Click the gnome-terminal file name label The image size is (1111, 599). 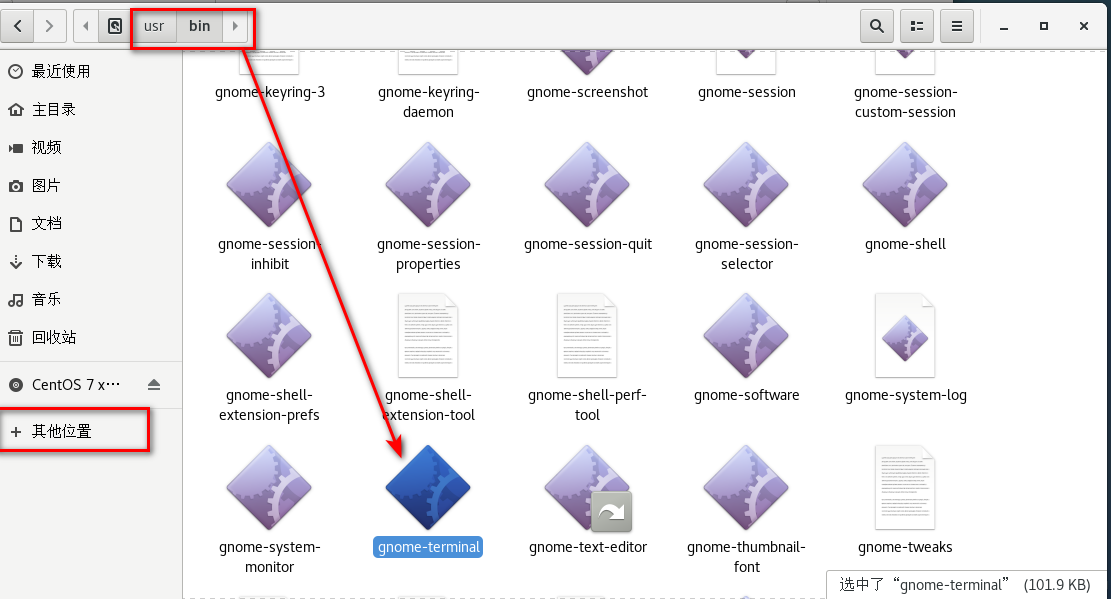pyautogui.click(x=428, y=547)
